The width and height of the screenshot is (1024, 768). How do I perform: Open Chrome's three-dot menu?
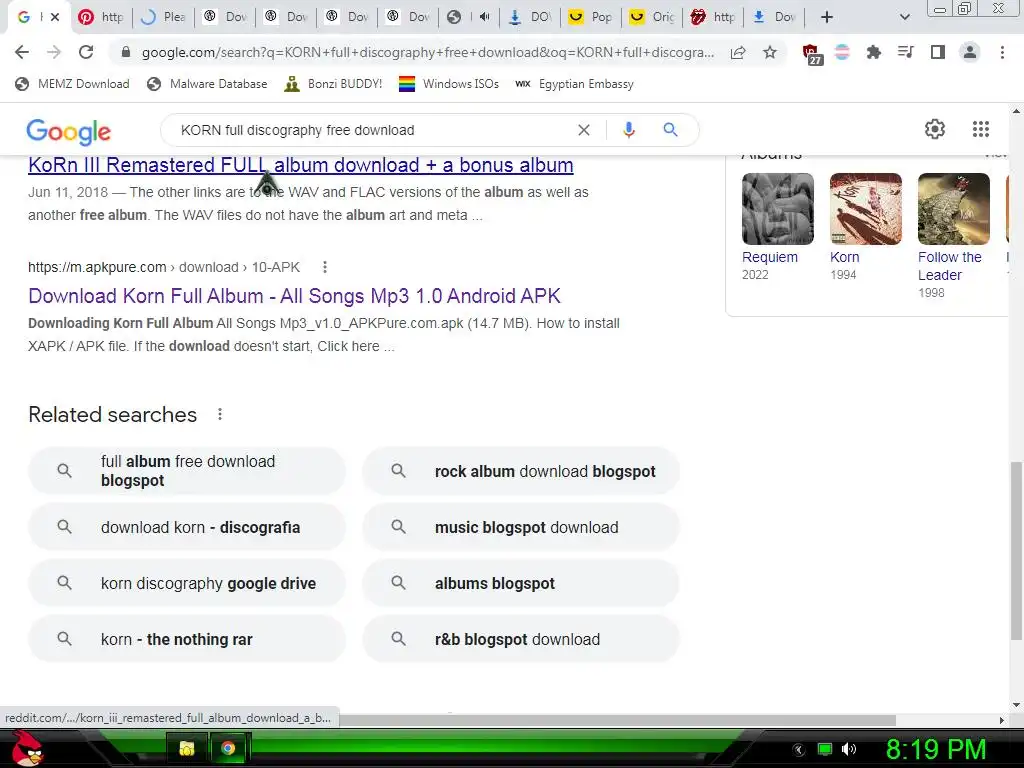[x=1002, y=52]
